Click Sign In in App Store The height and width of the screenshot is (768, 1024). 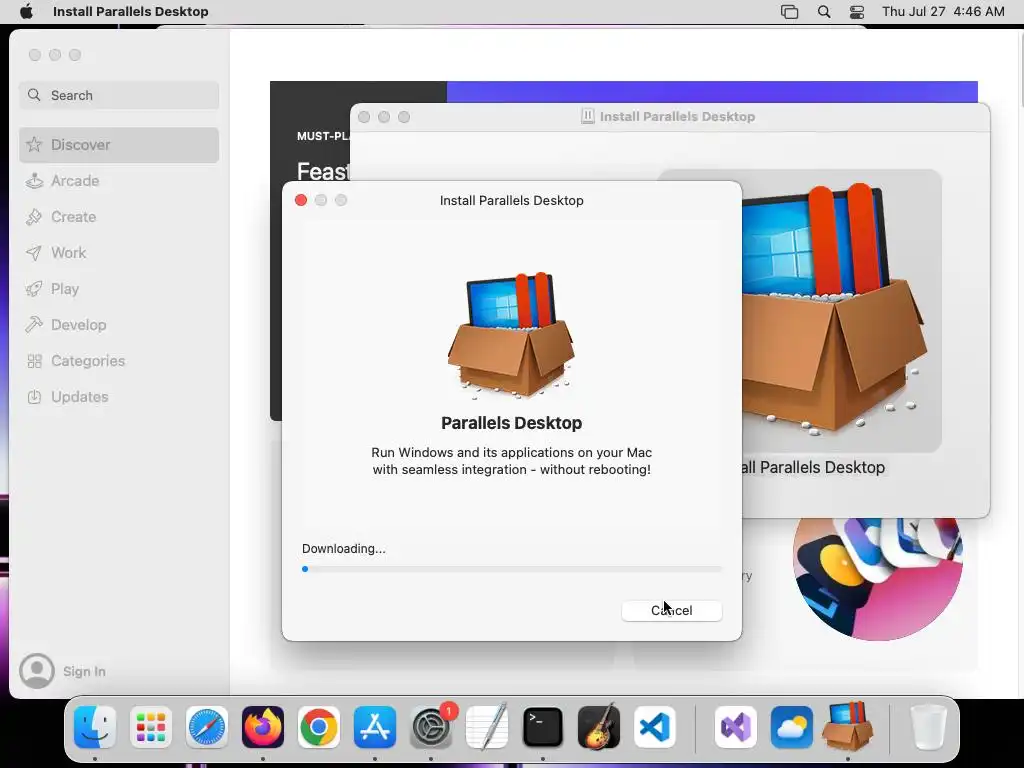(x=84, y=671)
